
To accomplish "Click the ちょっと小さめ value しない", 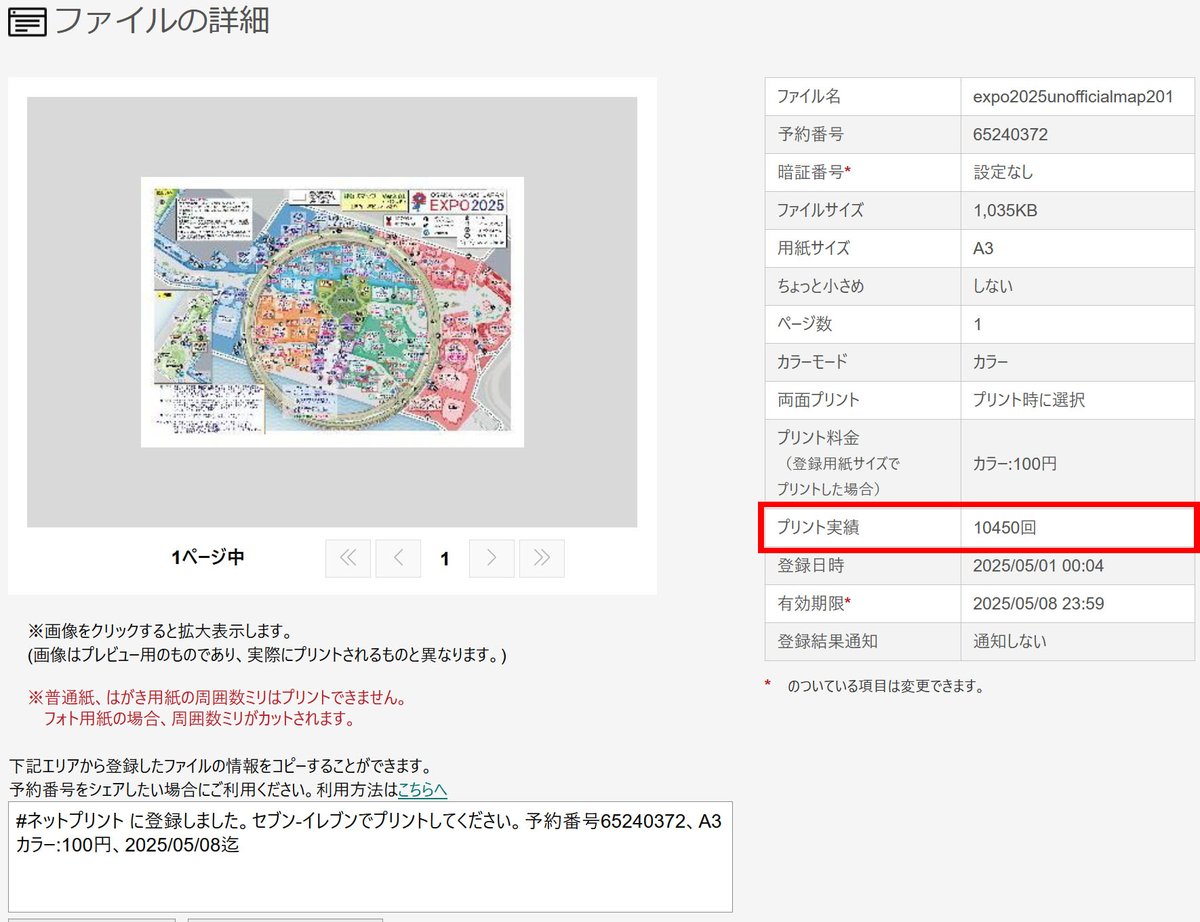I will (993, 286).
